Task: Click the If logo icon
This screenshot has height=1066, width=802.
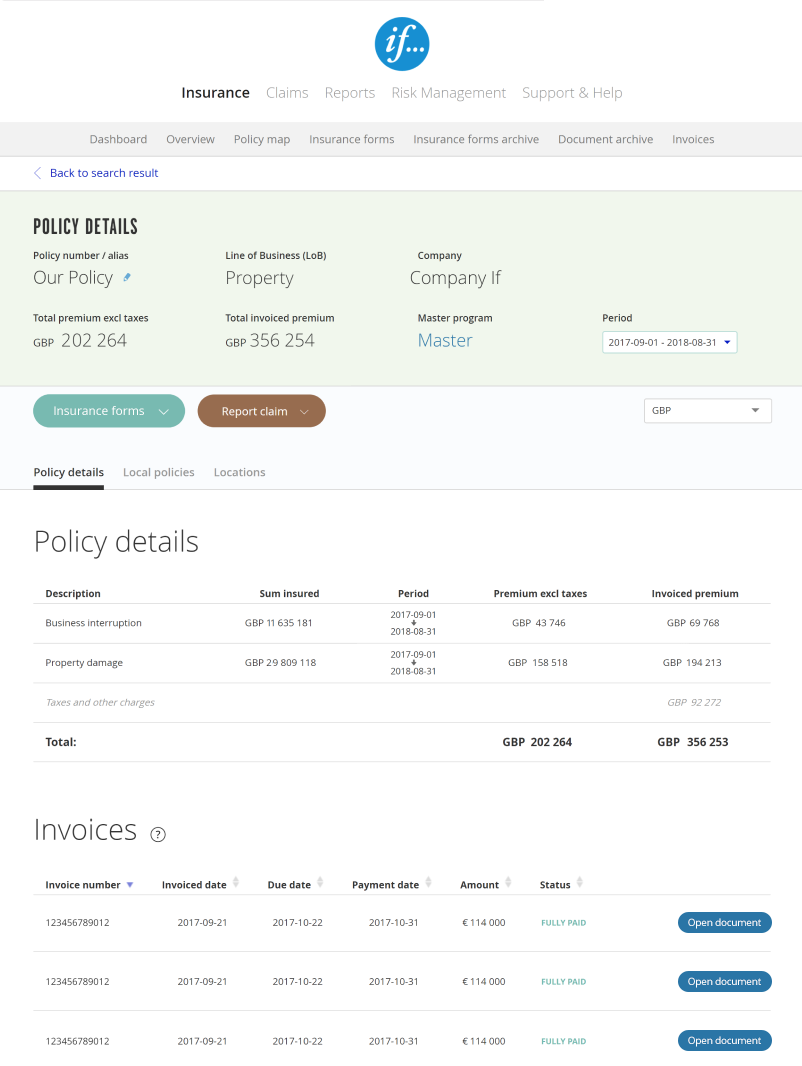Action: pyautogui.click(x=401, y=44)
